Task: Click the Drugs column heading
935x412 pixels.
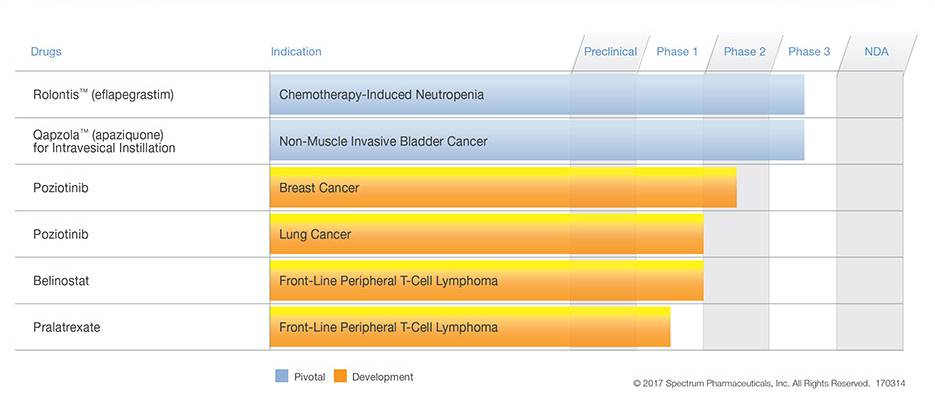Action: [46, 52]
